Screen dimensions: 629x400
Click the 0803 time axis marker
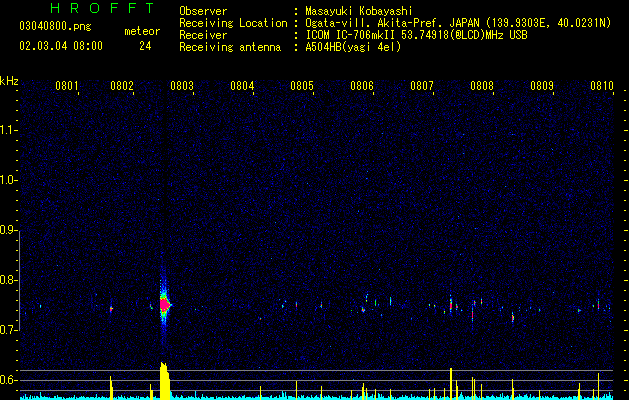(x=182, y=86)
